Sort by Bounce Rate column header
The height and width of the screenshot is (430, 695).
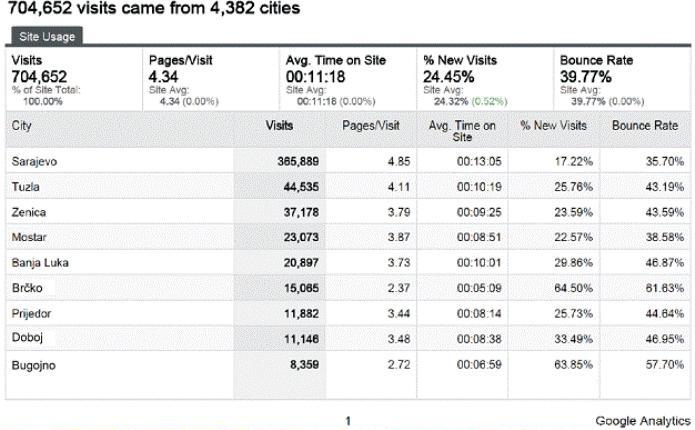(645, 126)
